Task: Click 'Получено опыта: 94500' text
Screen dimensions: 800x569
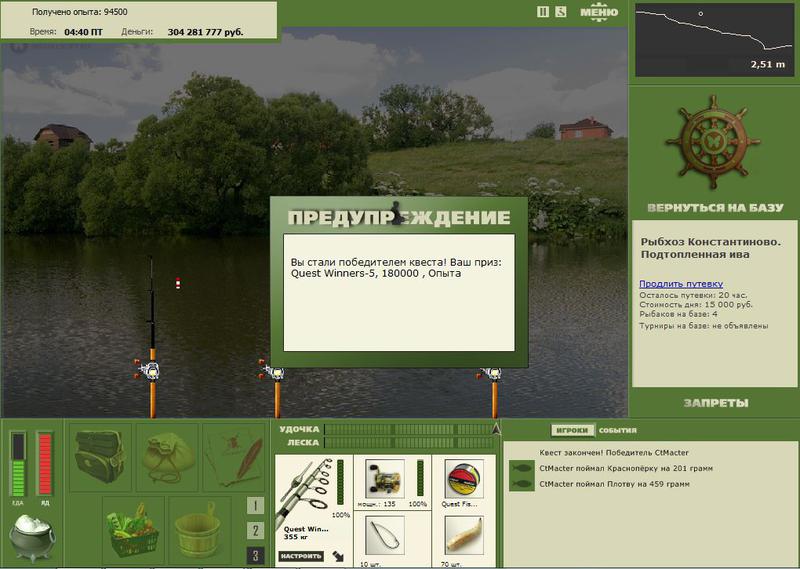Action: pyautogui.click(x=79, y=12)
